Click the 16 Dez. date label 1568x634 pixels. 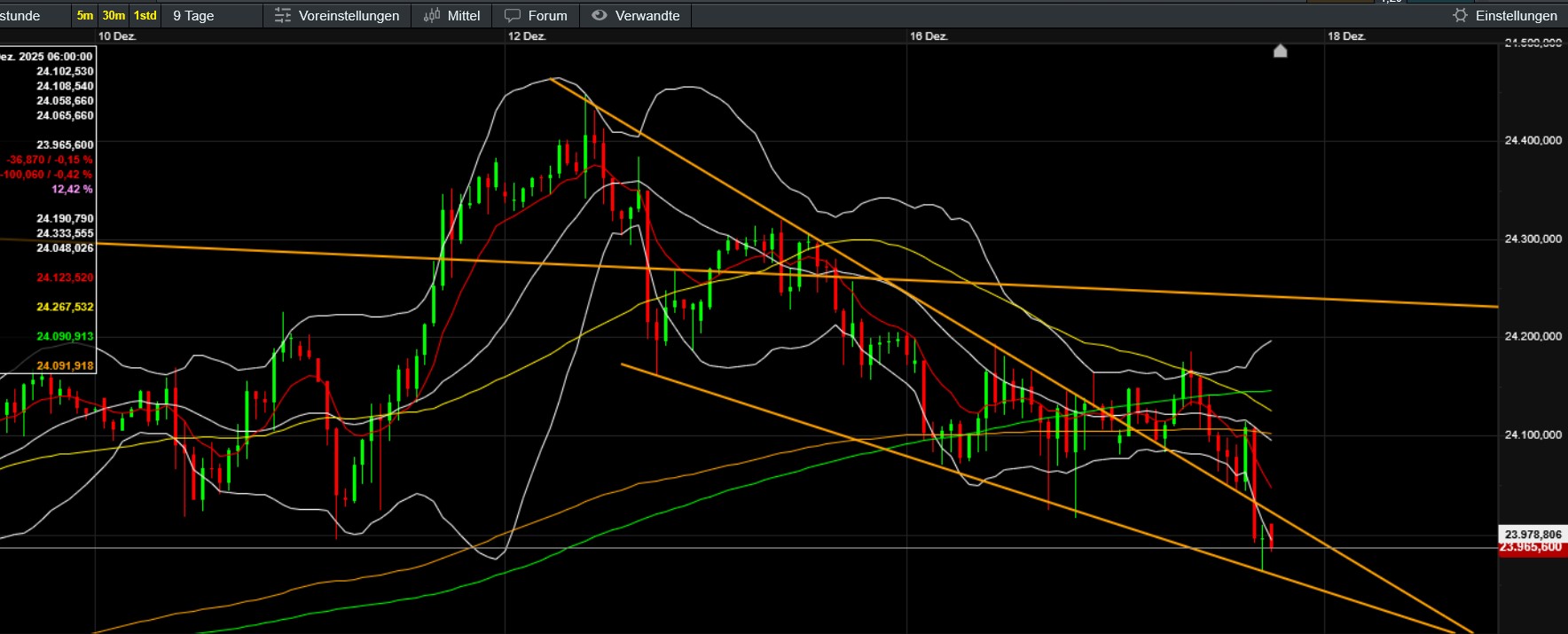pyautogui.click(x=929, y=36)
